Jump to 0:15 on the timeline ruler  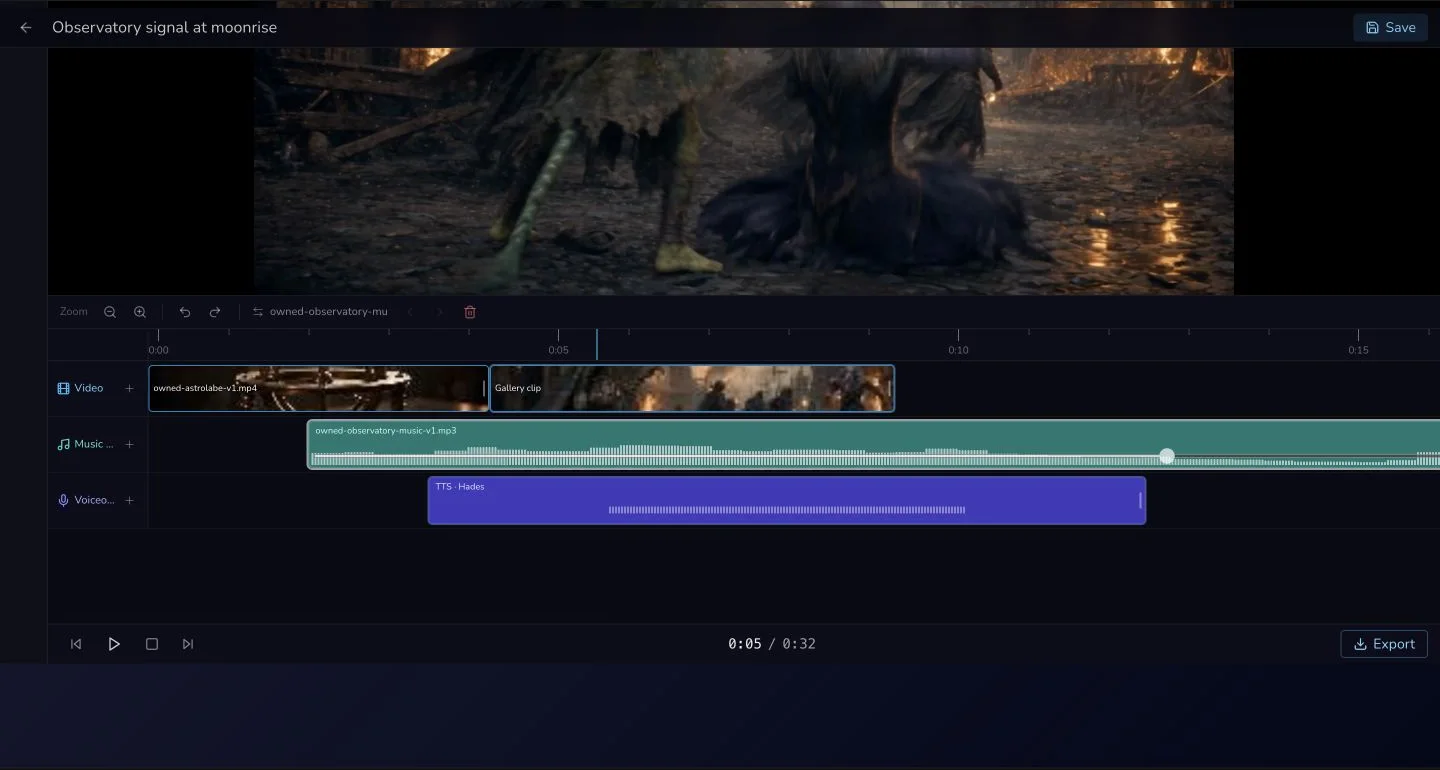point(1358,350)
